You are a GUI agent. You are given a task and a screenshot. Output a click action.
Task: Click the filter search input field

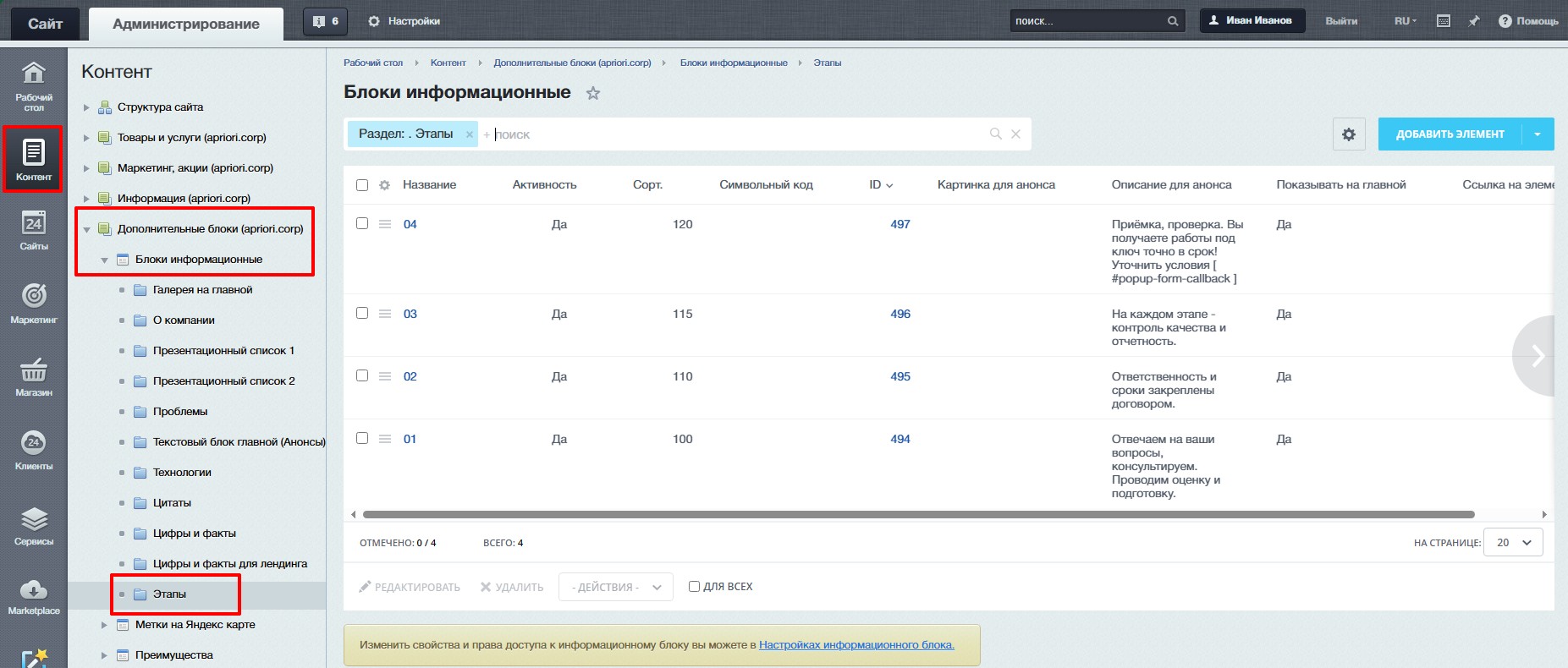[736, 134]
